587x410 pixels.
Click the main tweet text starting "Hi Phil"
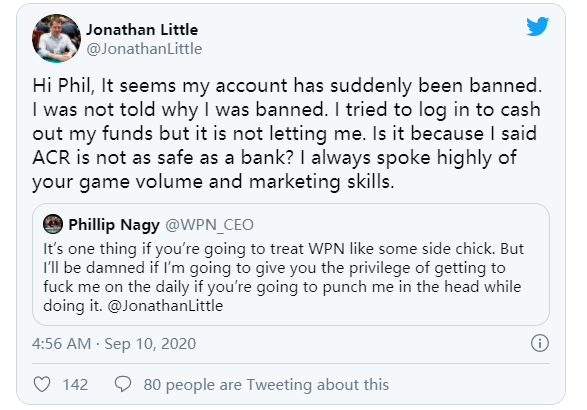[x=287, y=134]
